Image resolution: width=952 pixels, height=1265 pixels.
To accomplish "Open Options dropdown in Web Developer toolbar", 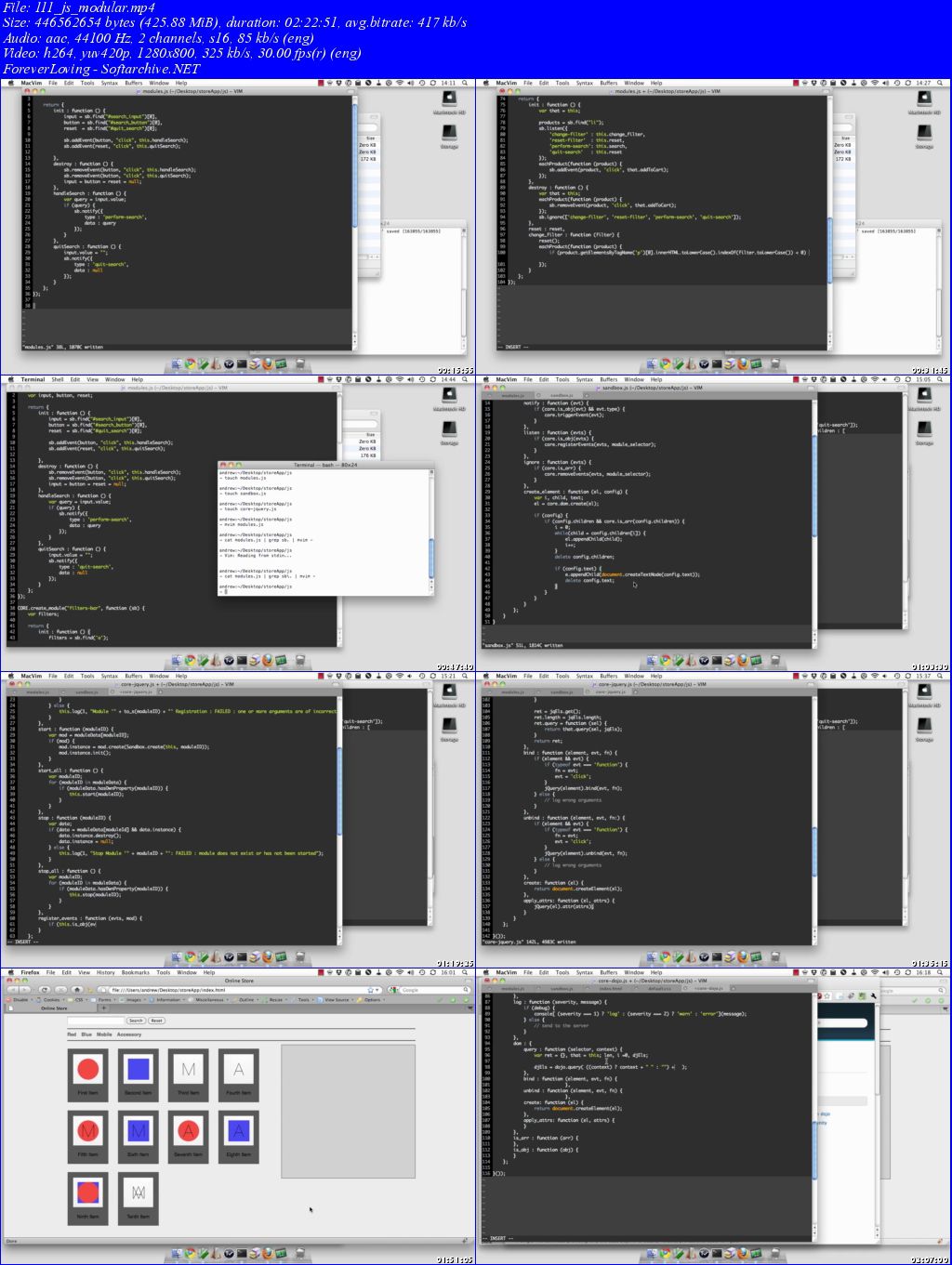I will coord(372,1000).
